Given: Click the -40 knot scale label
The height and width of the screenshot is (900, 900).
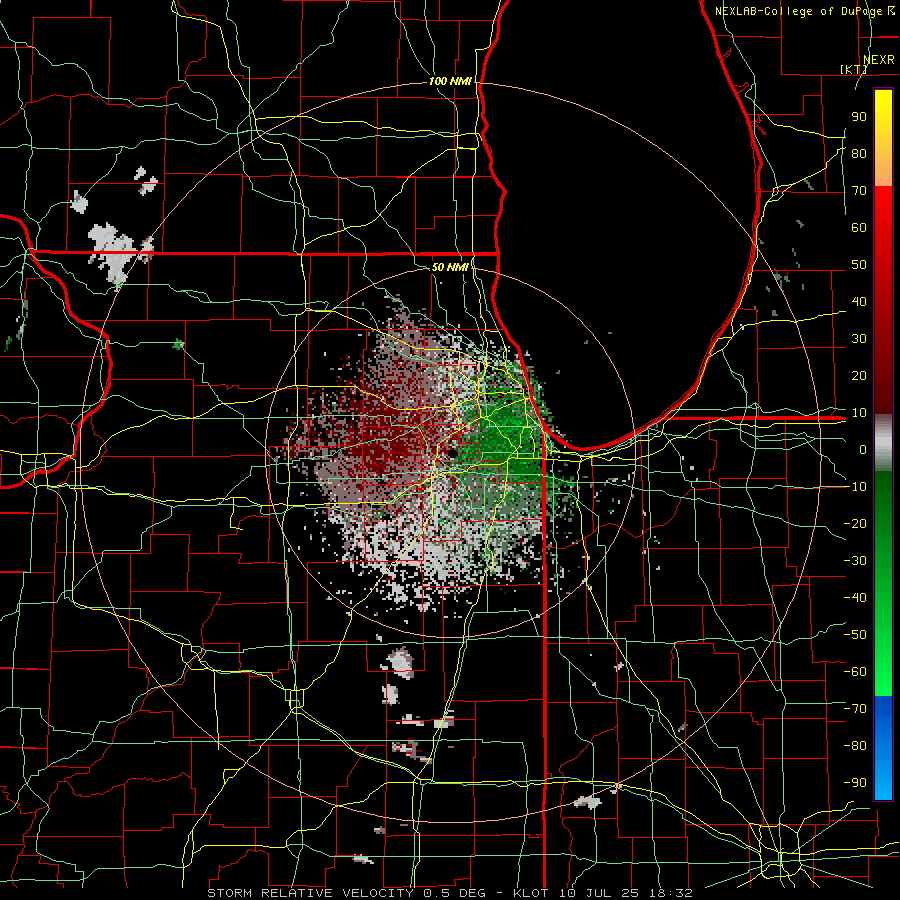Looking at the screenshot, I should [855, 598].
